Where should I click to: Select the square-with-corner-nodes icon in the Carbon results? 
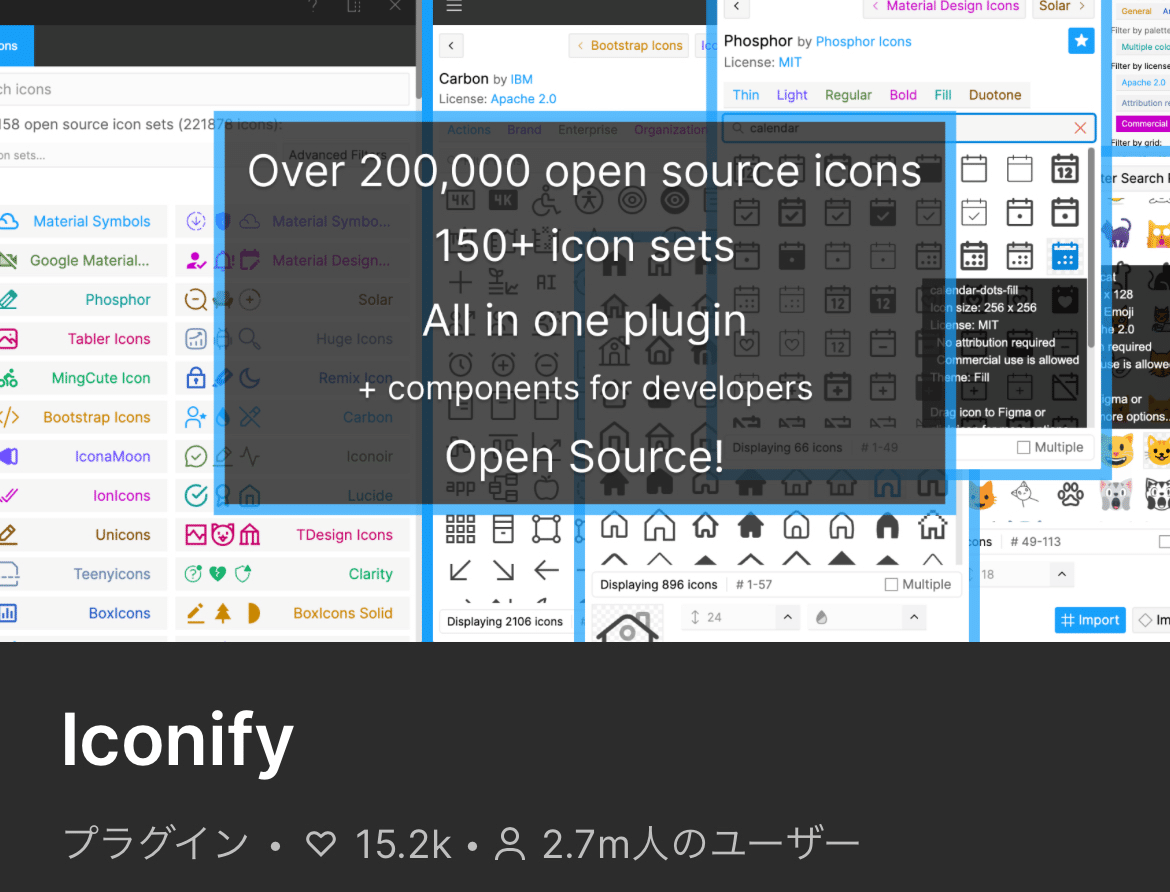(x=546, y=528)
